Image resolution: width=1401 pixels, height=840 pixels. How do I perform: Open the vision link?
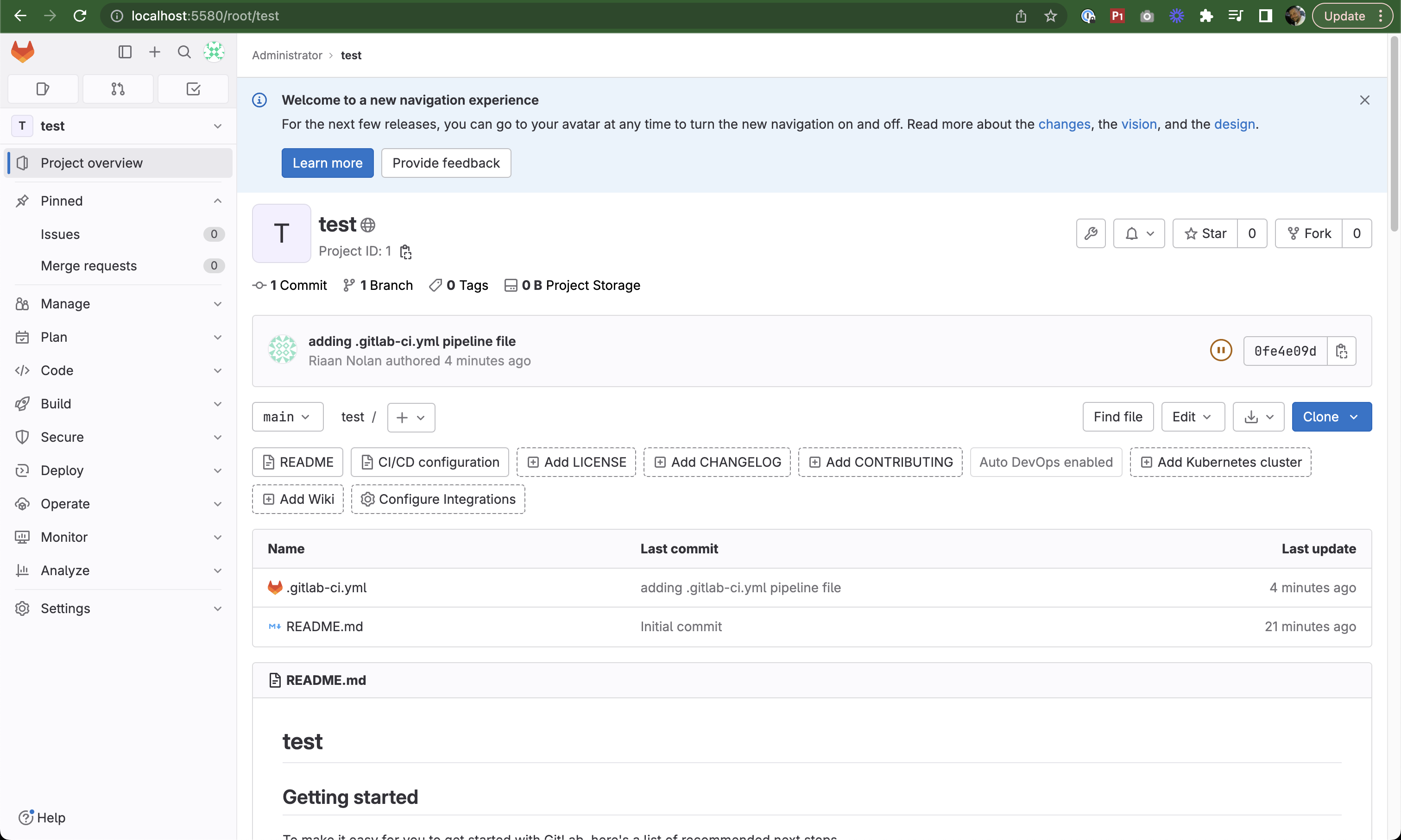pyautogui.click(x=1139, y=124)
